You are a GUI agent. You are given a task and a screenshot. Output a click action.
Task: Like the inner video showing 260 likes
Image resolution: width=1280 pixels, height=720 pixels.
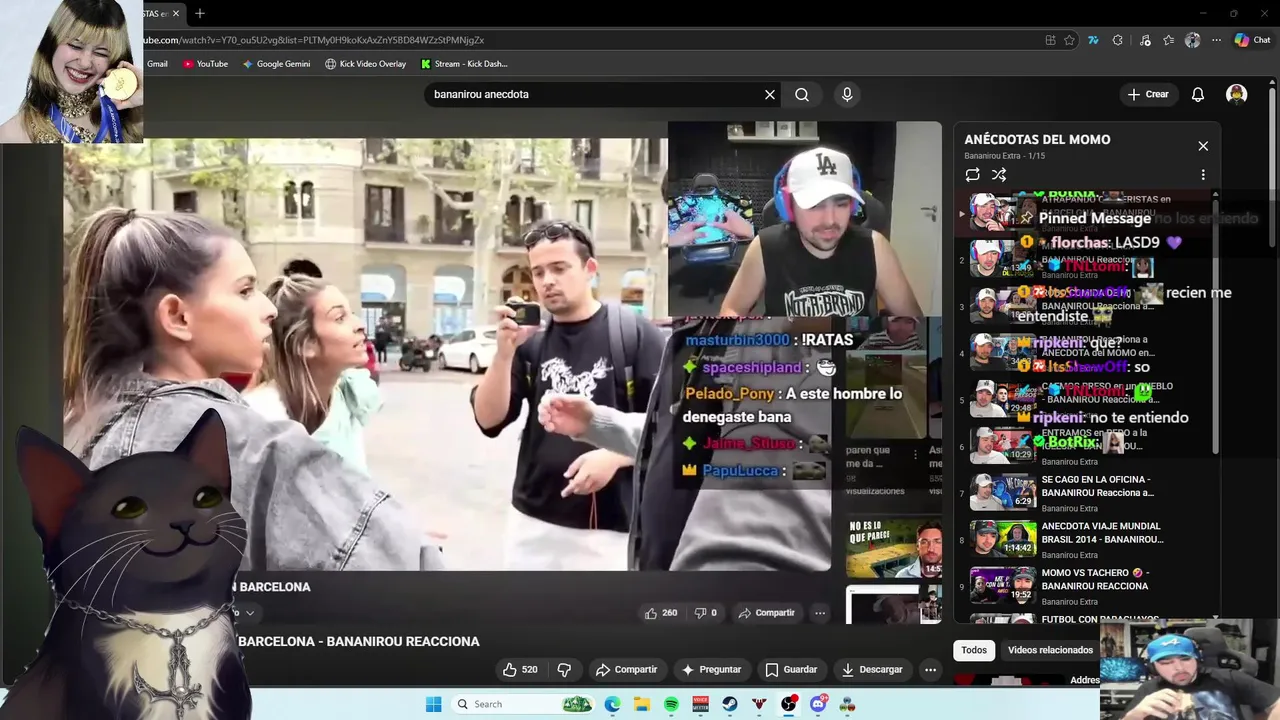[x=661, y=612]
